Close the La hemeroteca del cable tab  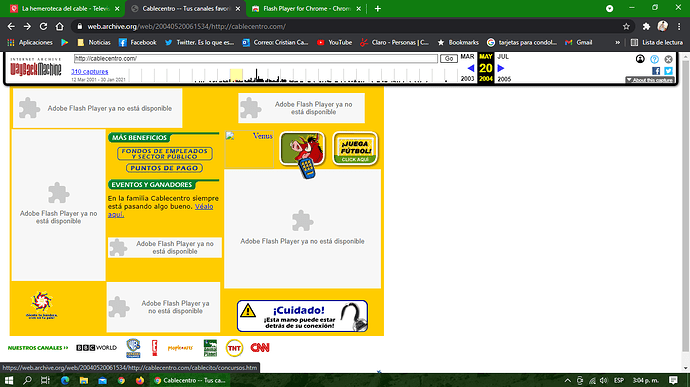click(x=117, y=8)
